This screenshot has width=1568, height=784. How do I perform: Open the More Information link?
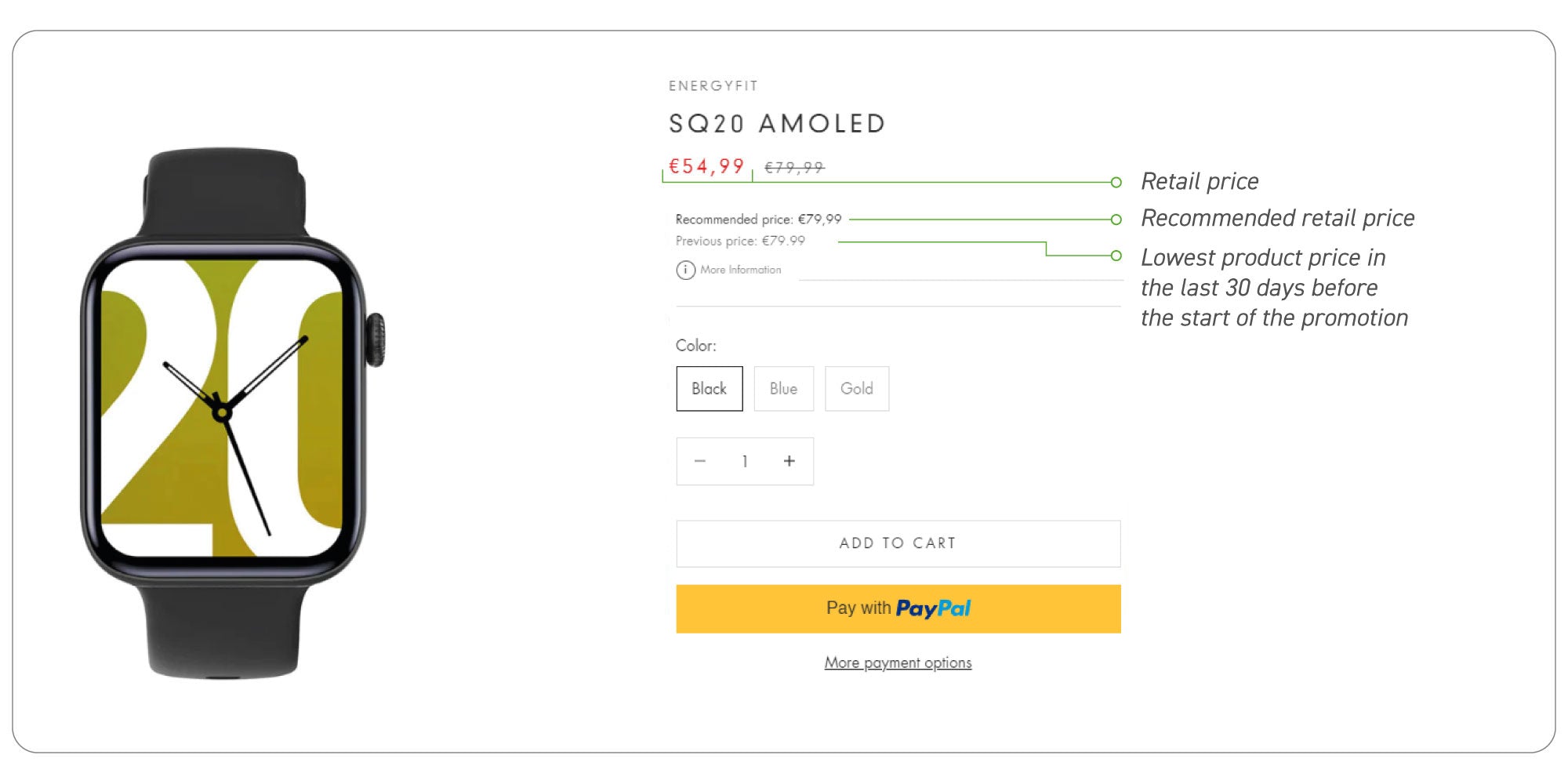click(x=740, y=270)
